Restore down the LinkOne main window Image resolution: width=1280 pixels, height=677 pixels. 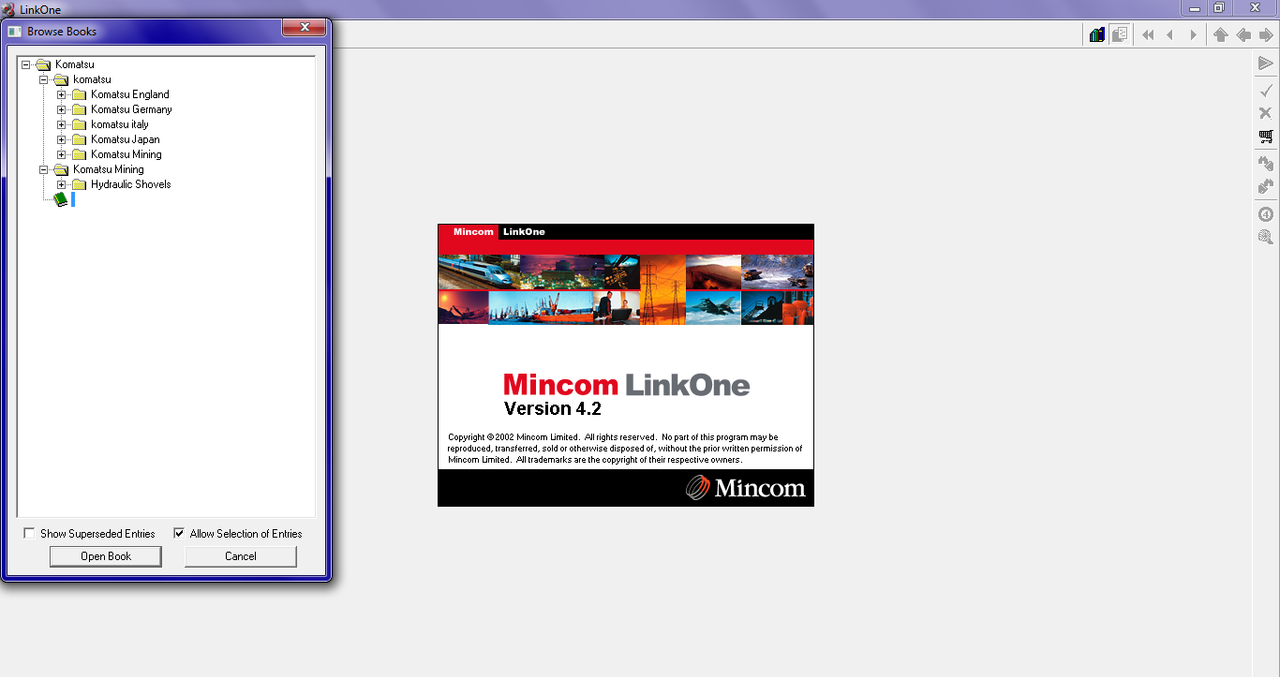pyautogui.click(x=1219, y=8)
